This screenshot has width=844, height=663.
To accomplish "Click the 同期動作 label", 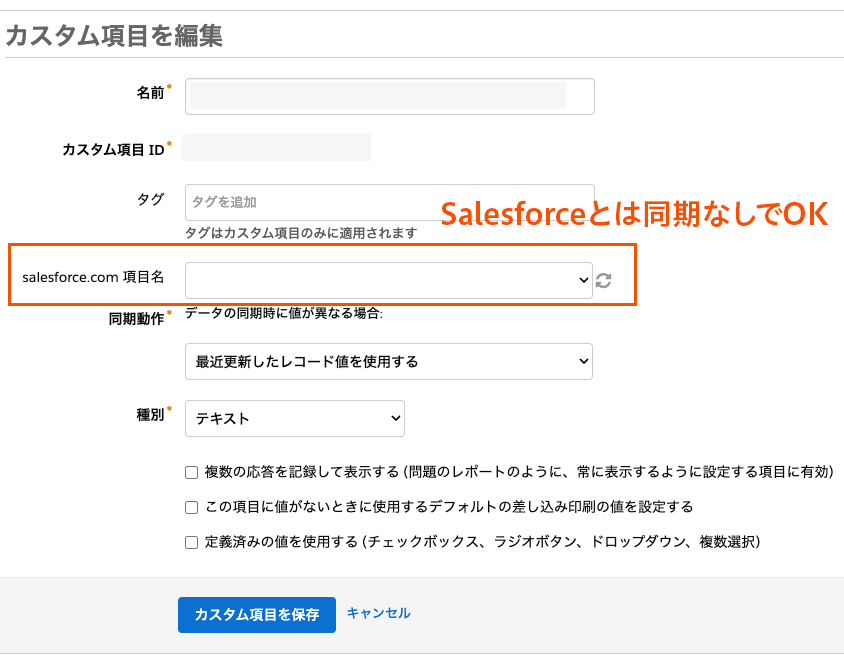I will point(136,318).
